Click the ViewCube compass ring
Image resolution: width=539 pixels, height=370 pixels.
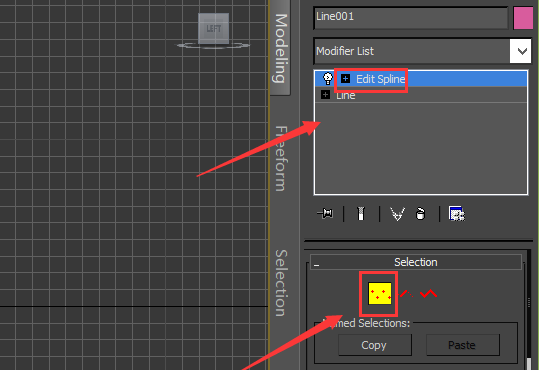tap(213, 45)
